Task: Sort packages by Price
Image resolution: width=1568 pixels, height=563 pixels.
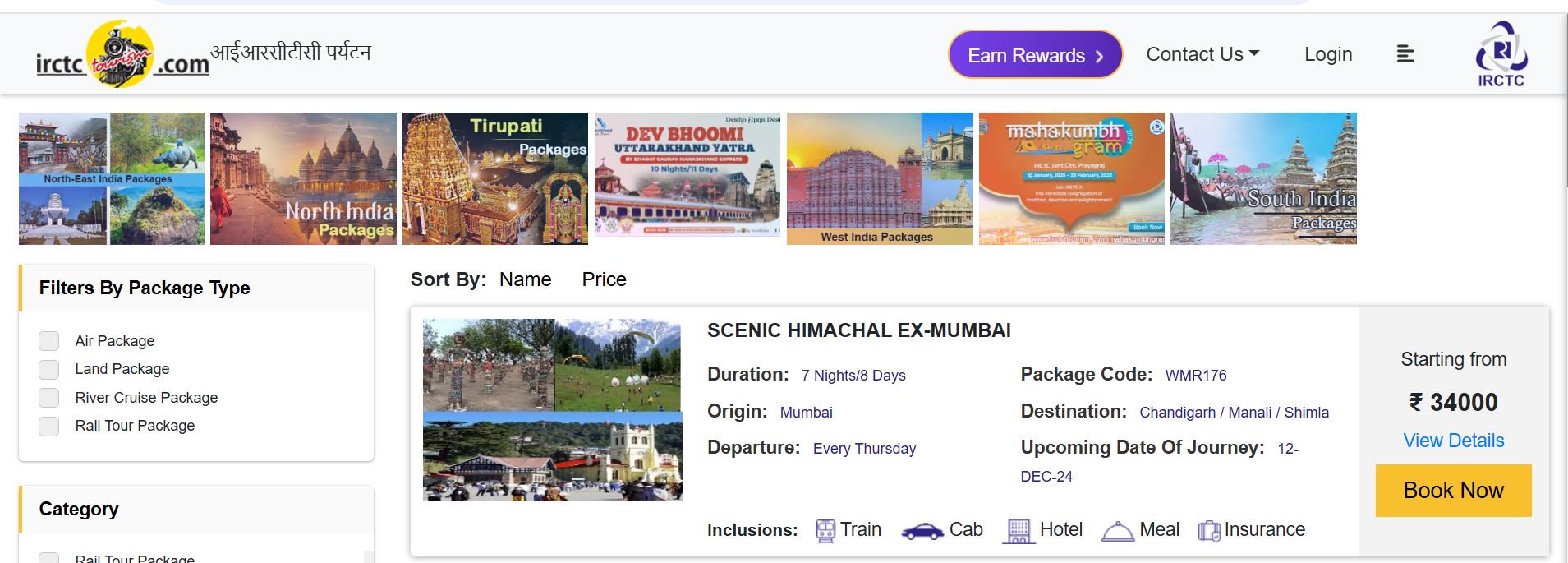Action: point(604,279)
